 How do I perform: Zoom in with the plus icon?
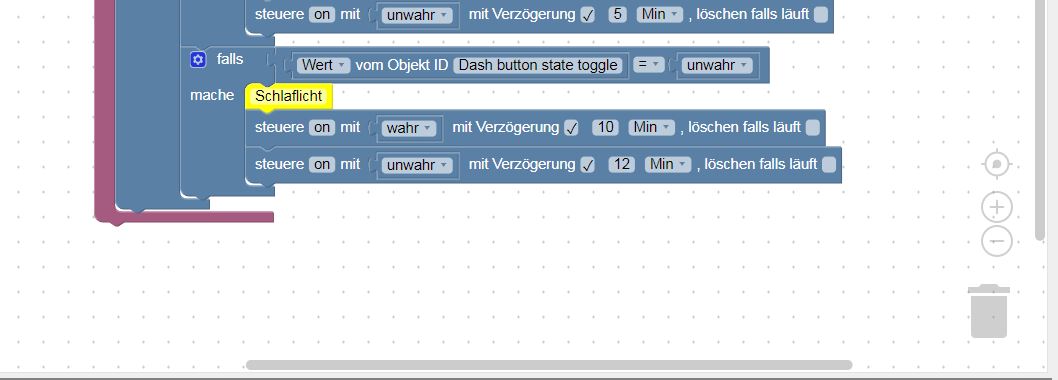tap(997, 207)
